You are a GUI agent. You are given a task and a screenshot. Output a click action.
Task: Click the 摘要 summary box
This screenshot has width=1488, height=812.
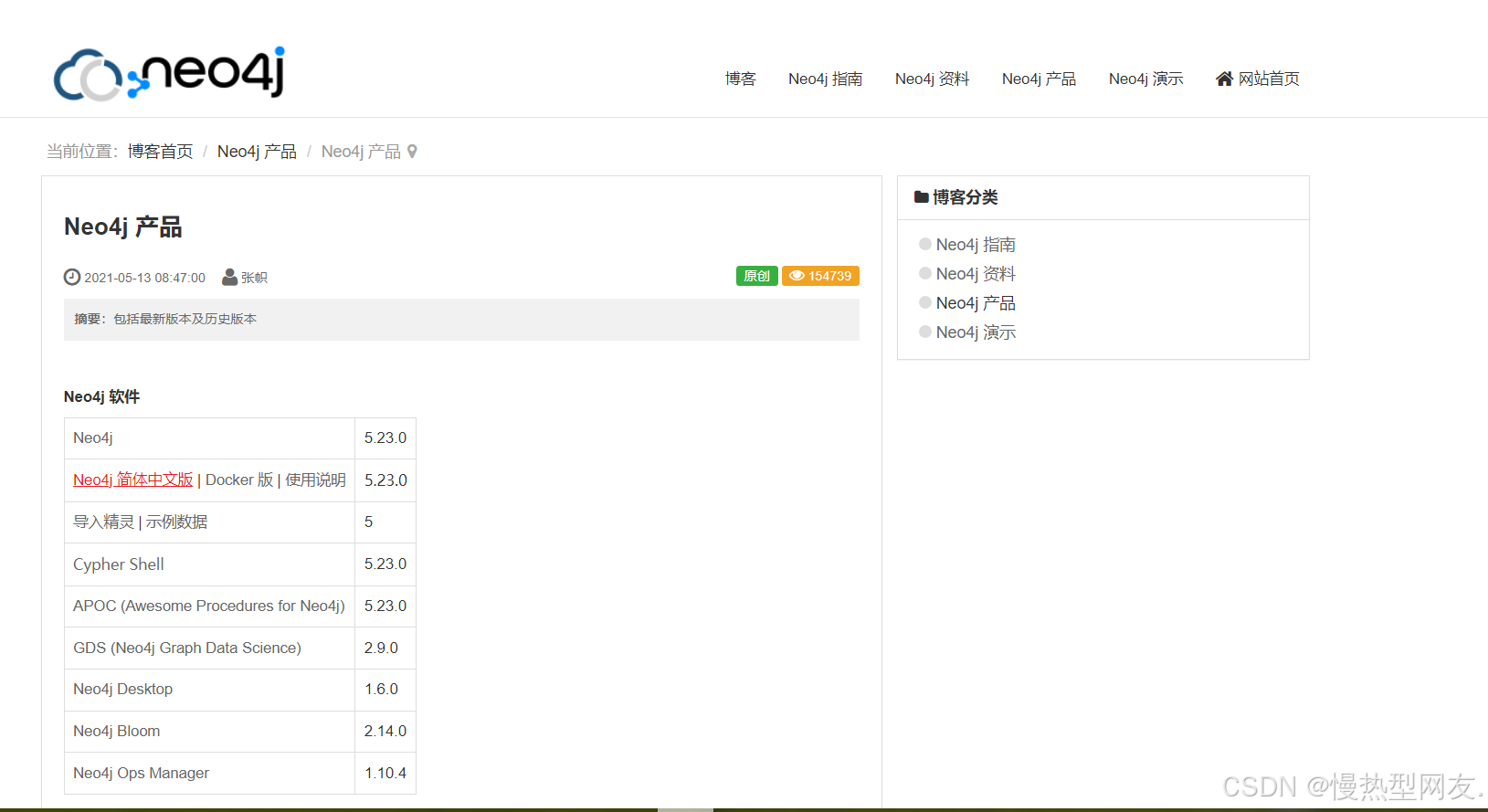point(461,320)
